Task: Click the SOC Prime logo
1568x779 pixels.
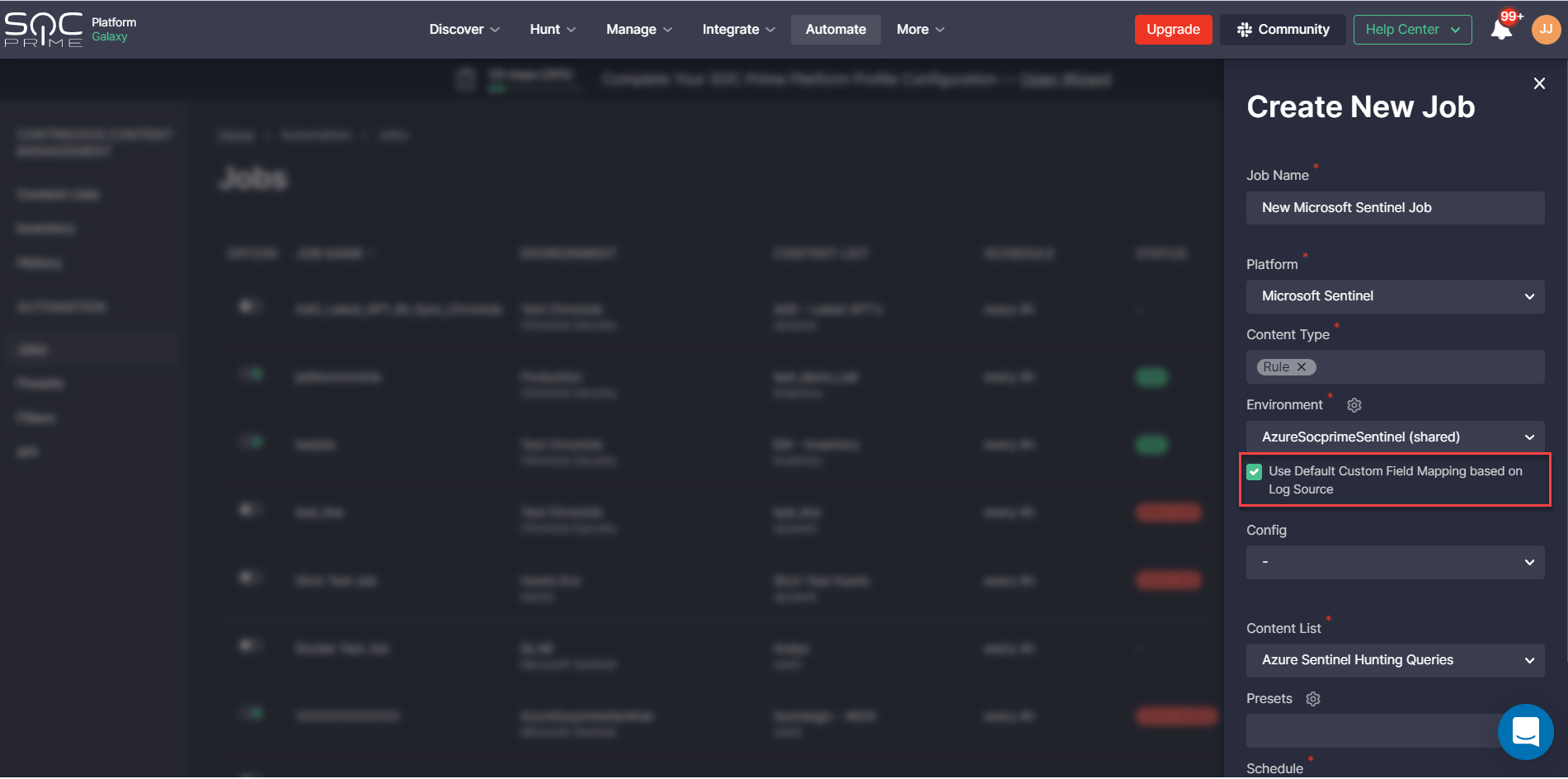Action: coord(44,30)
